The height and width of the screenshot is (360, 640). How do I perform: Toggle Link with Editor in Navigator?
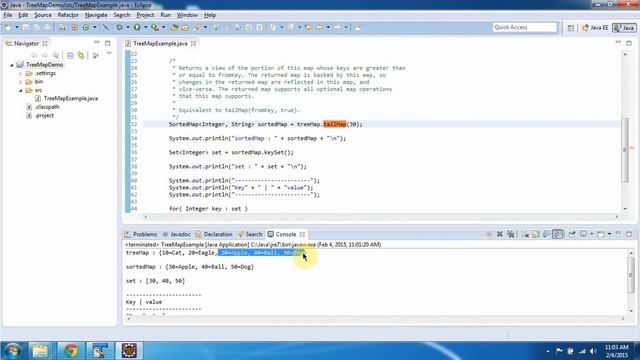[81, 55]
